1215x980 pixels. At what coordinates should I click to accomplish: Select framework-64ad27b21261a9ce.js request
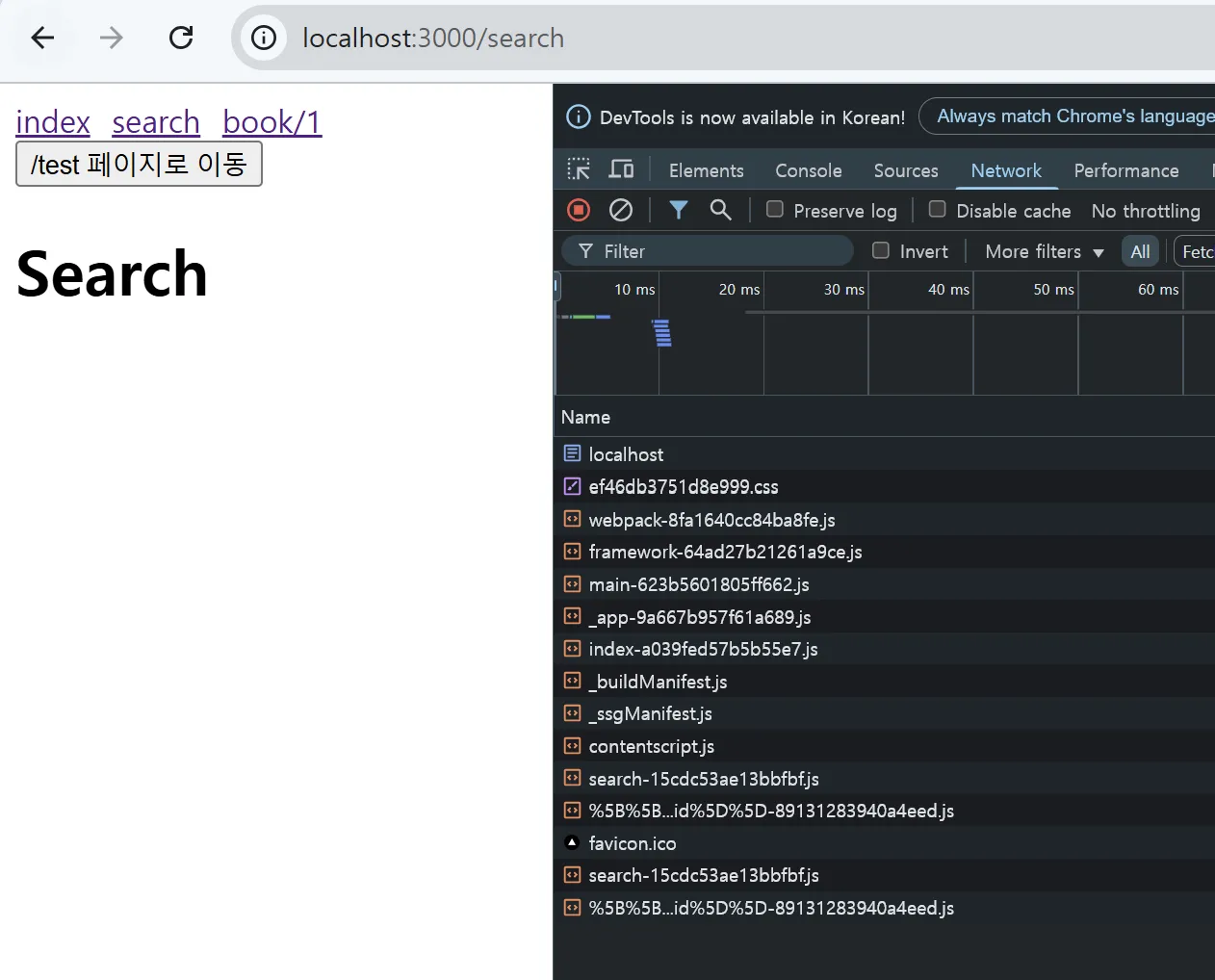tap(884, 552)
